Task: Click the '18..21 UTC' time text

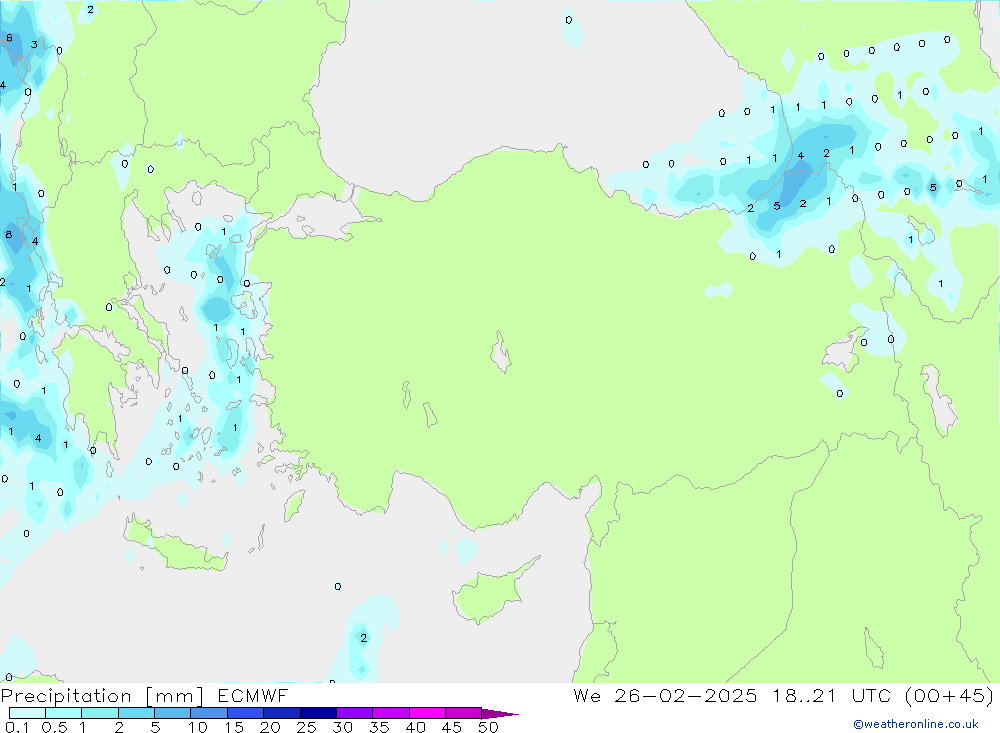Action: click(830, 696)
